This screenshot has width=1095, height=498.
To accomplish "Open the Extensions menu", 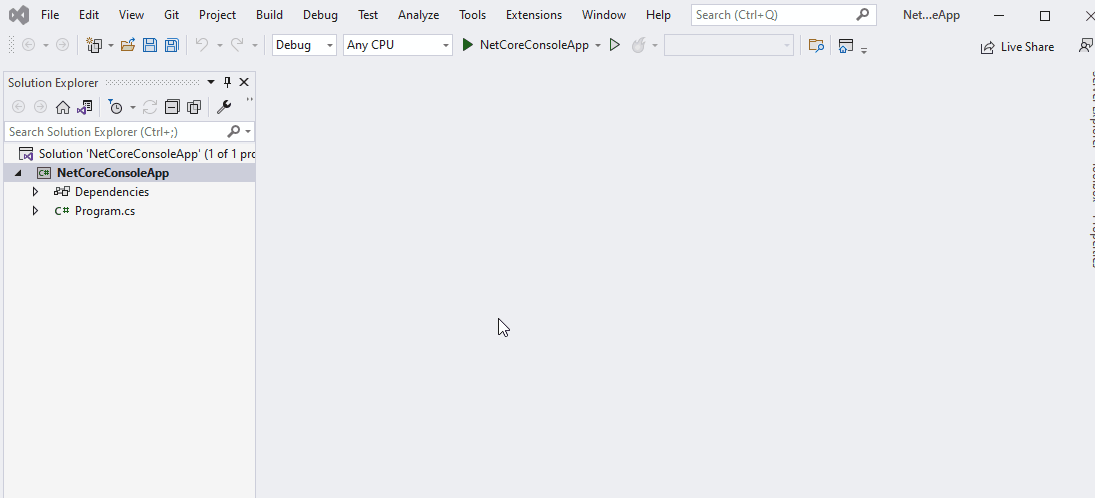I will pyautogui.click(x=534, y=15).
